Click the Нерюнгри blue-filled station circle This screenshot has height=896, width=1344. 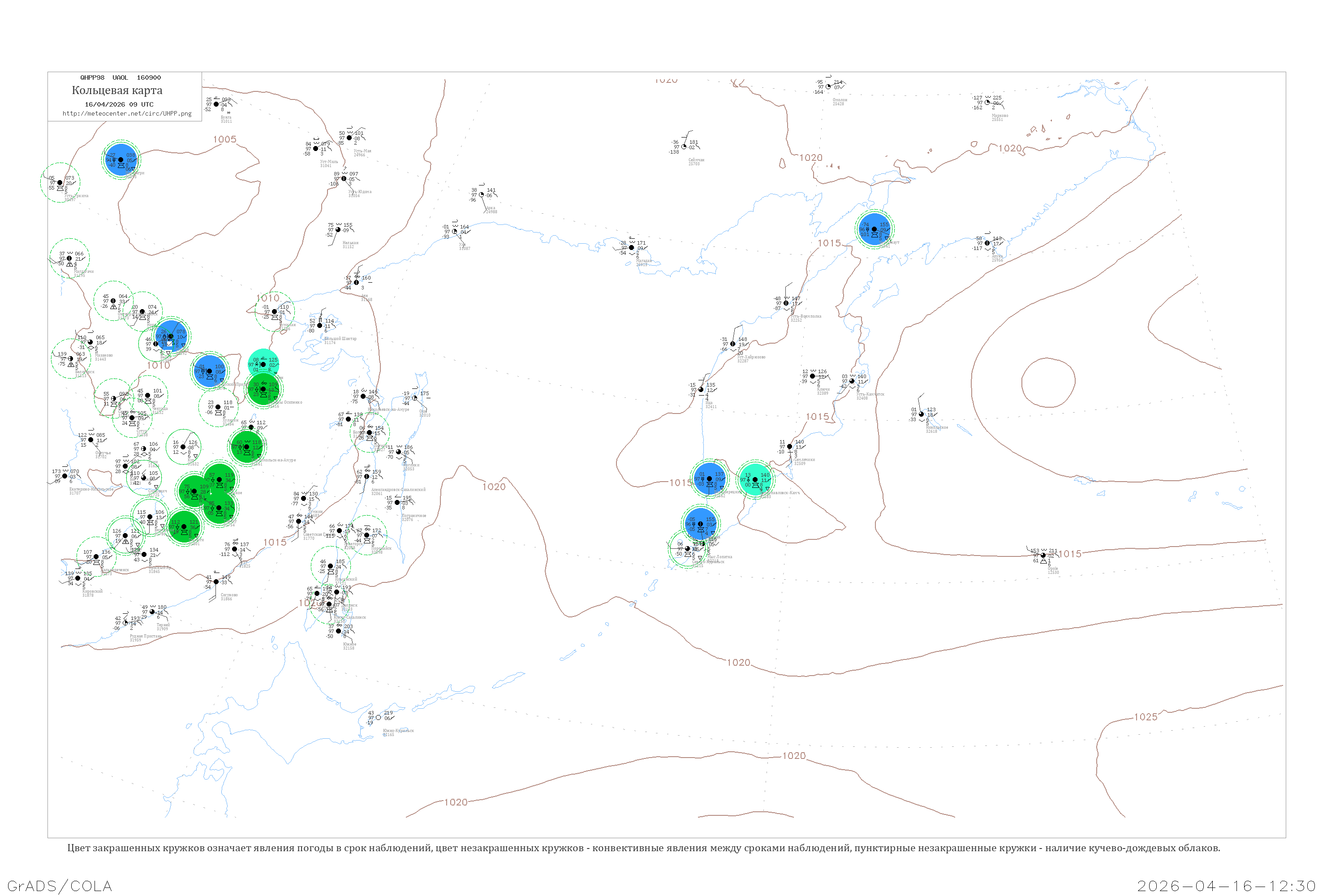[121, 159]
